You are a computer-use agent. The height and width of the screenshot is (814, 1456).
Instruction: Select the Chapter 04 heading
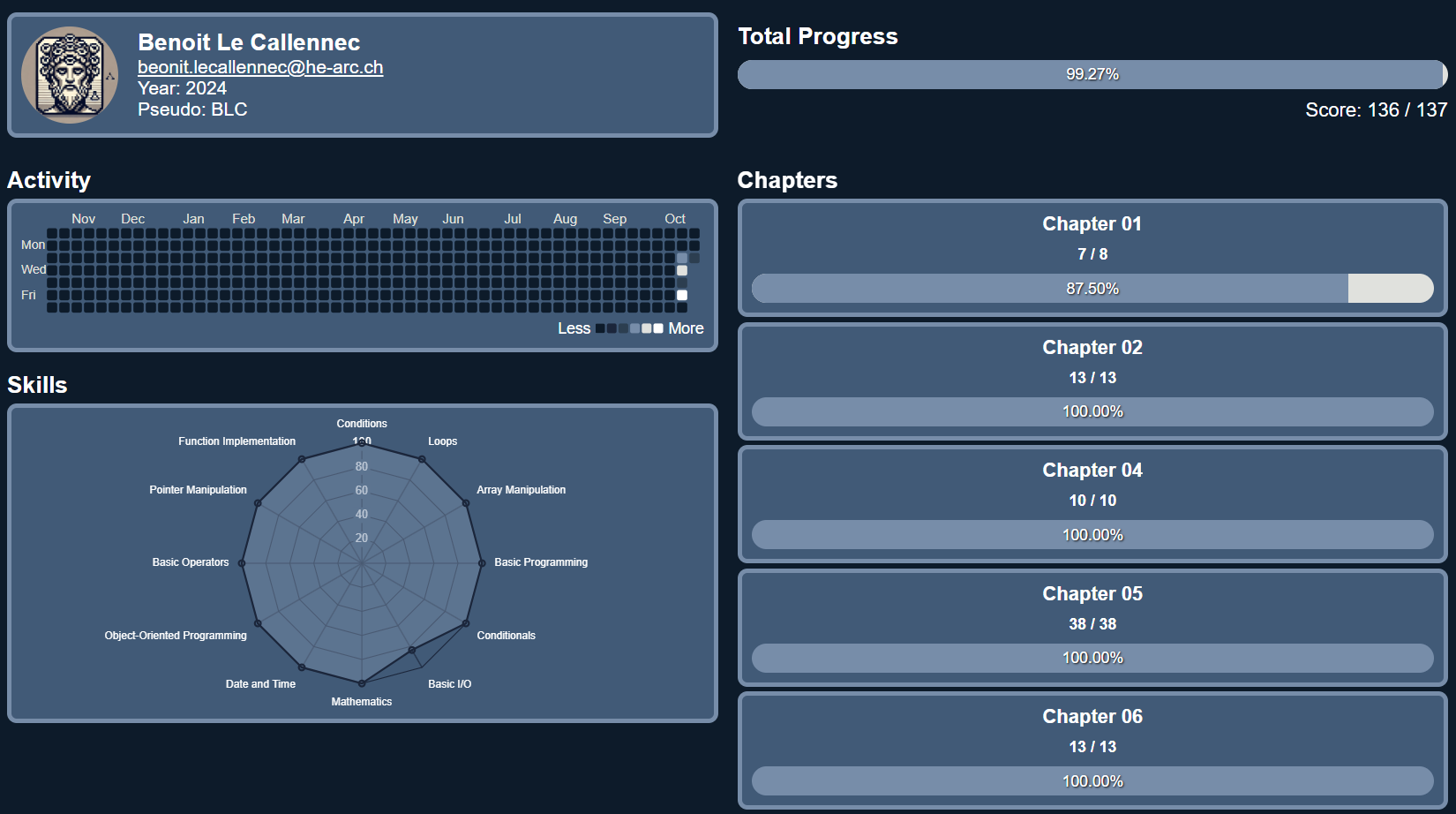point(1092,471)
